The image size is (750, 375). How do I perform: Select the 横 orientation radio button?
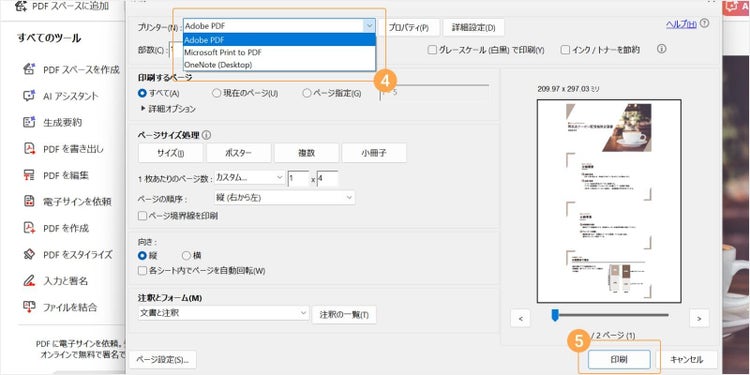(186, 255)
